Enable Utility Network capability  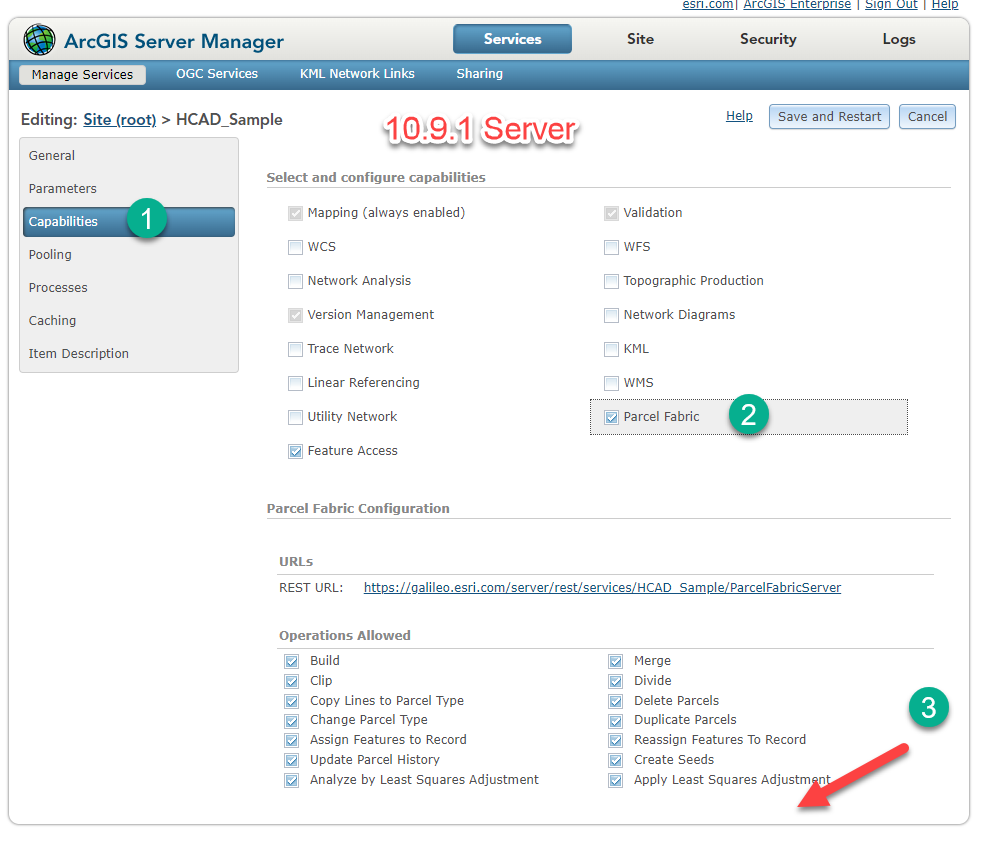(x=295, y=417)
